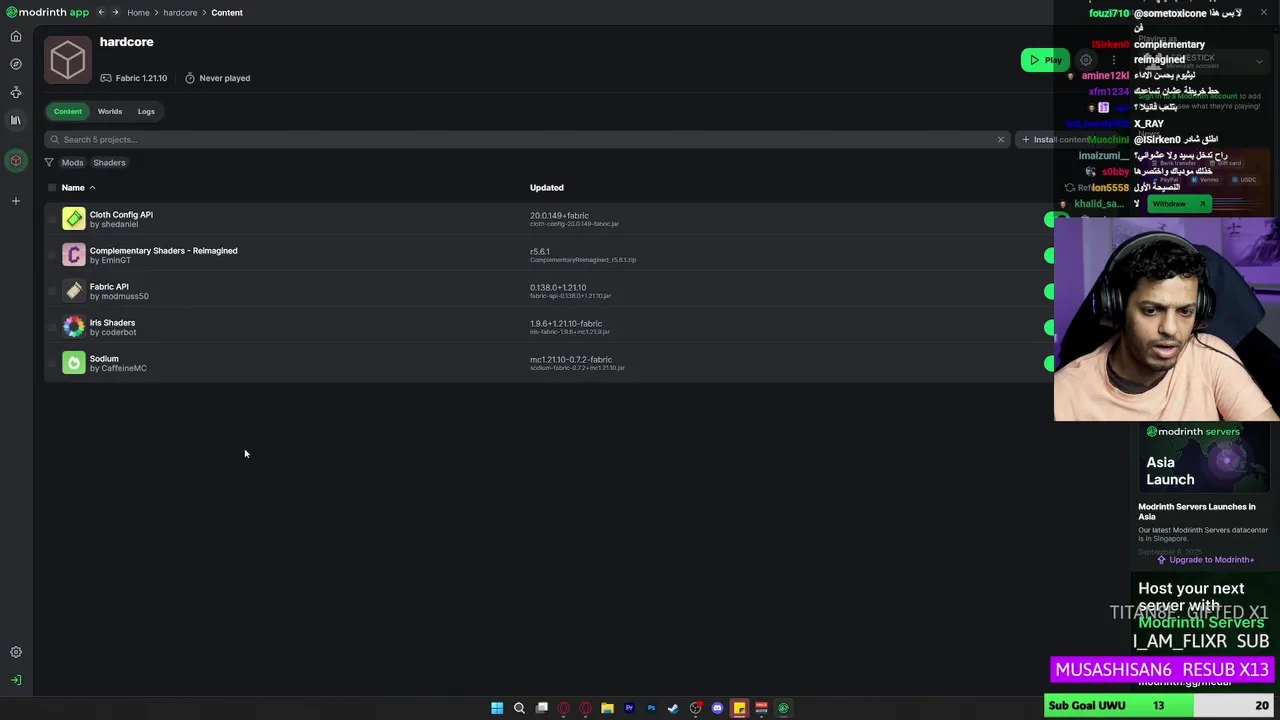Click the green Play button
1280x720 pixels.
pyautogui.click(x=1045, y=60)
